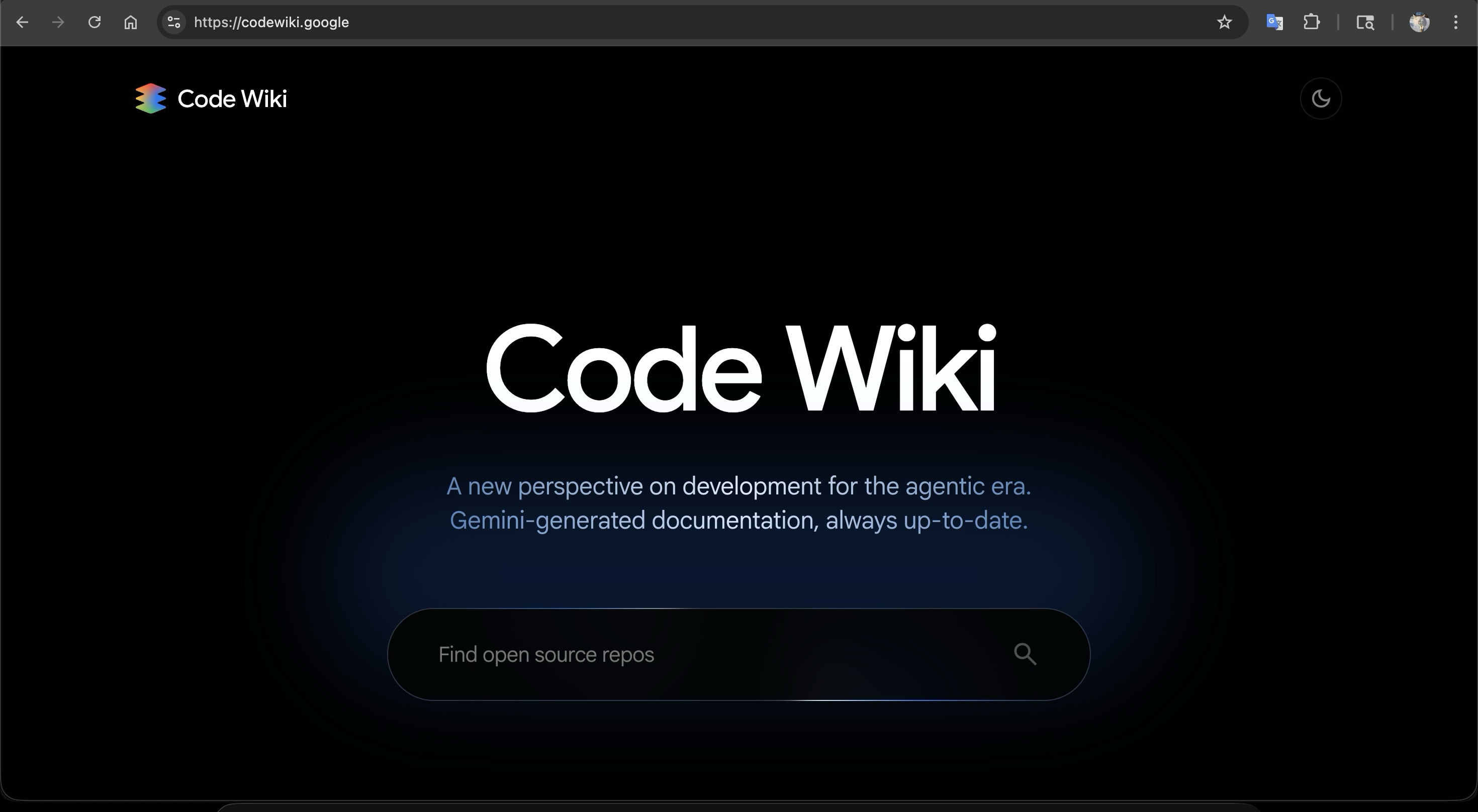Open the Google Translate extension icon

1274,23
